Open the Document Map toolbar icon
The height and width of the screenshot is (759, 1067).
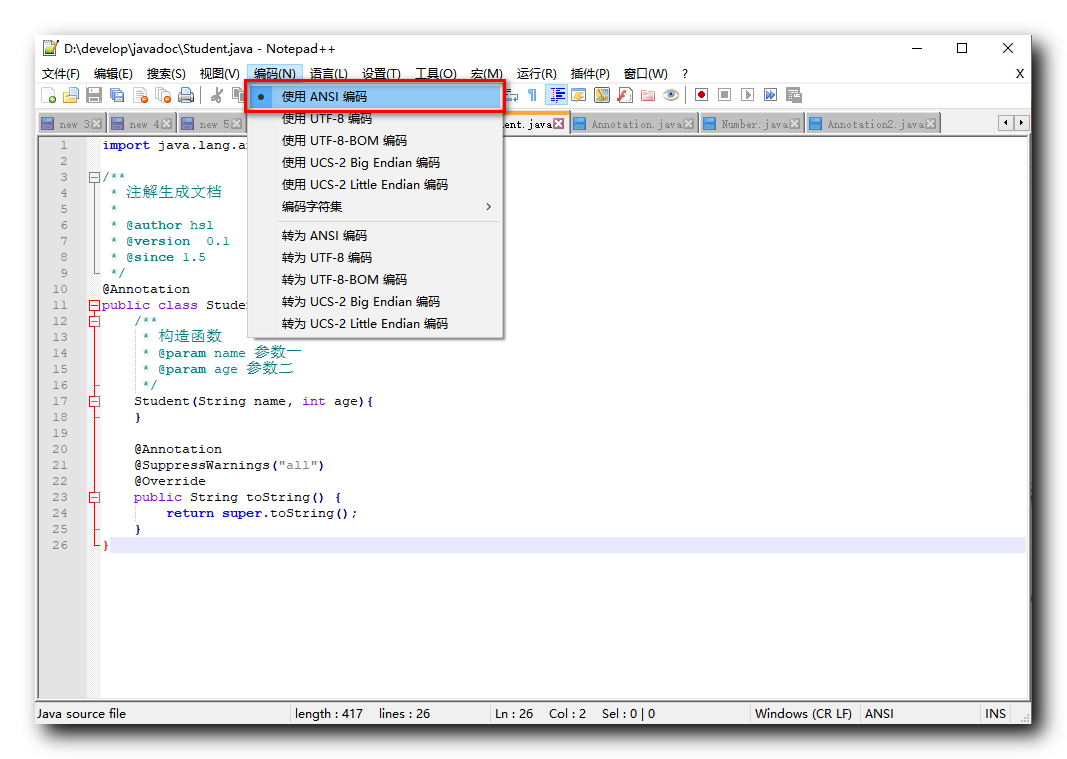coord(602,95)
